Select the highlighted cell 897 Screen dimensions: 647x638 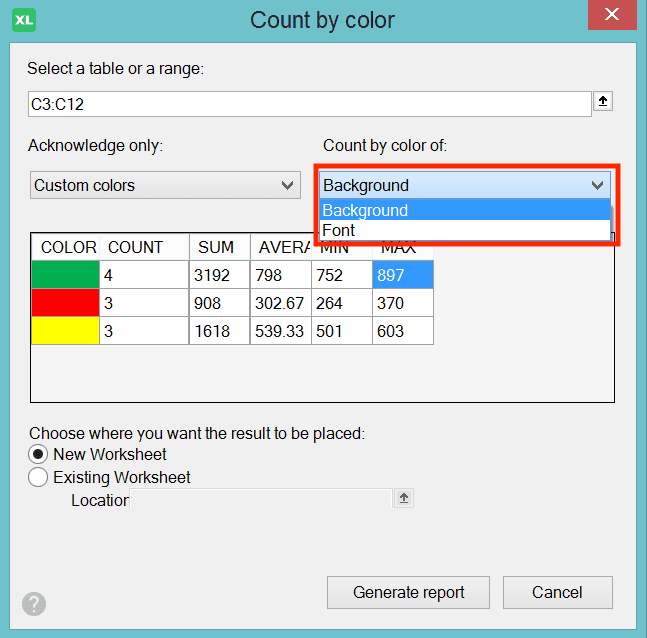tap(403, 274)
